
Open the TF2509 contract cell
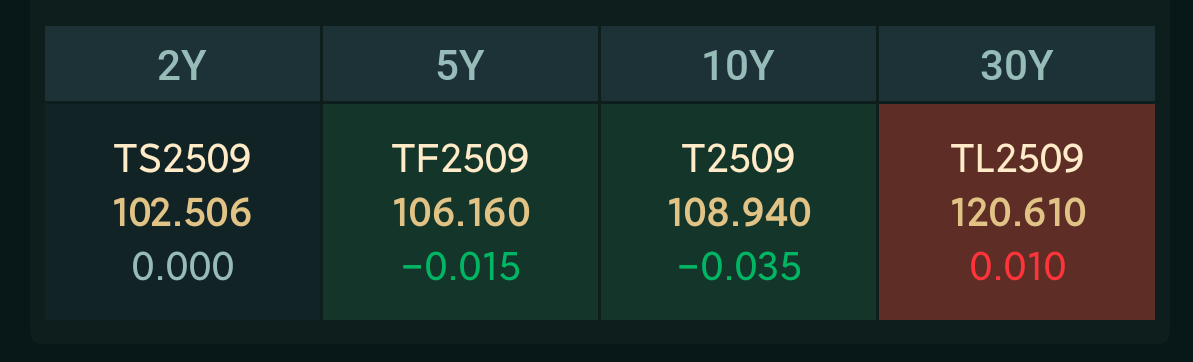tap(460, 212)
